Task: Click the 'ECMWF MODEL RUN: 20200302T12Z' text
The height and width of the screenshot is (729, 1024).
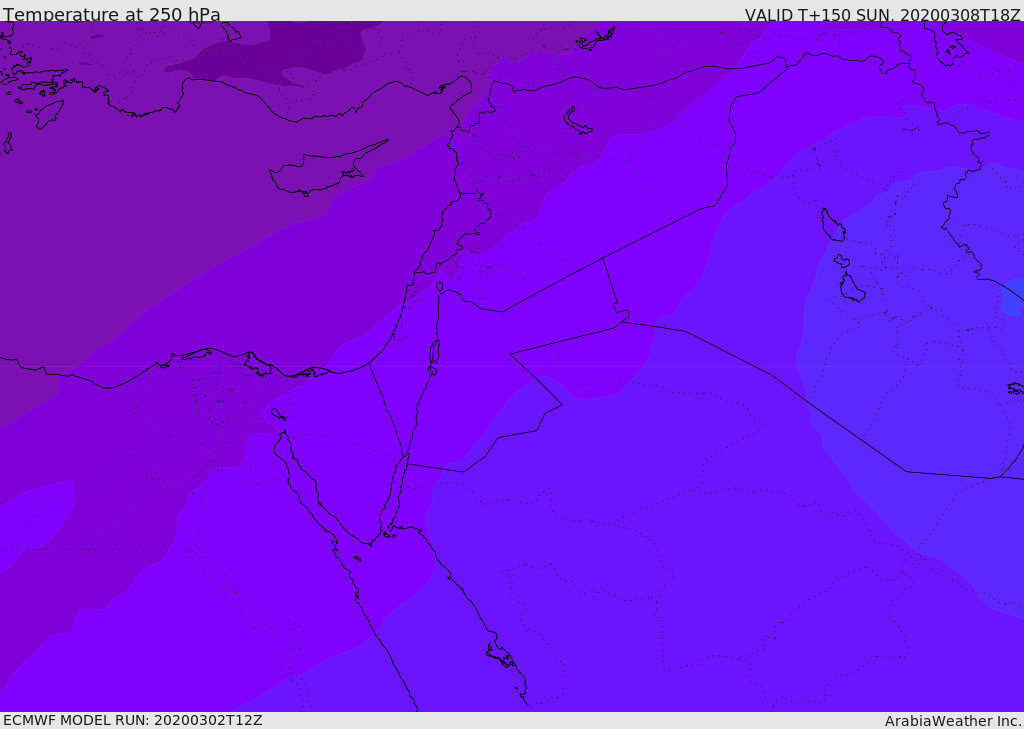Action: (x=133, y=720)
